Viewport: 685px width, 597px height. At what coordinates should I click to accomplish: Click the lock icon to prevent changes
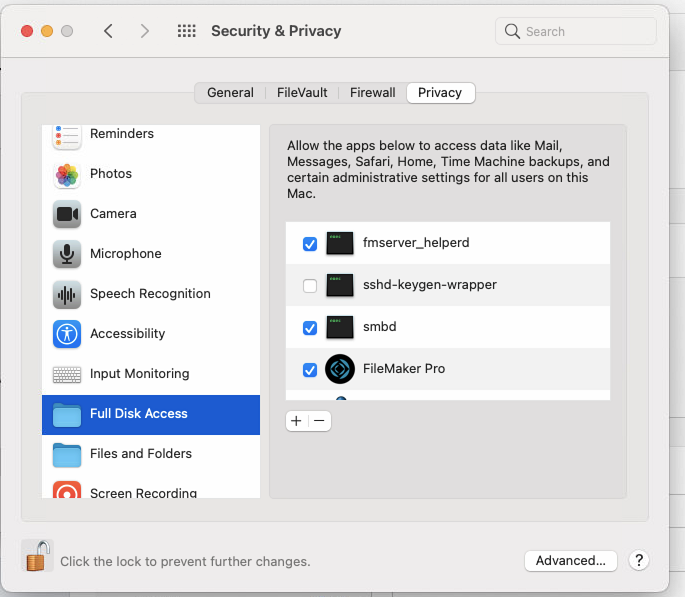pyautogui.click(x=36, y=556)
